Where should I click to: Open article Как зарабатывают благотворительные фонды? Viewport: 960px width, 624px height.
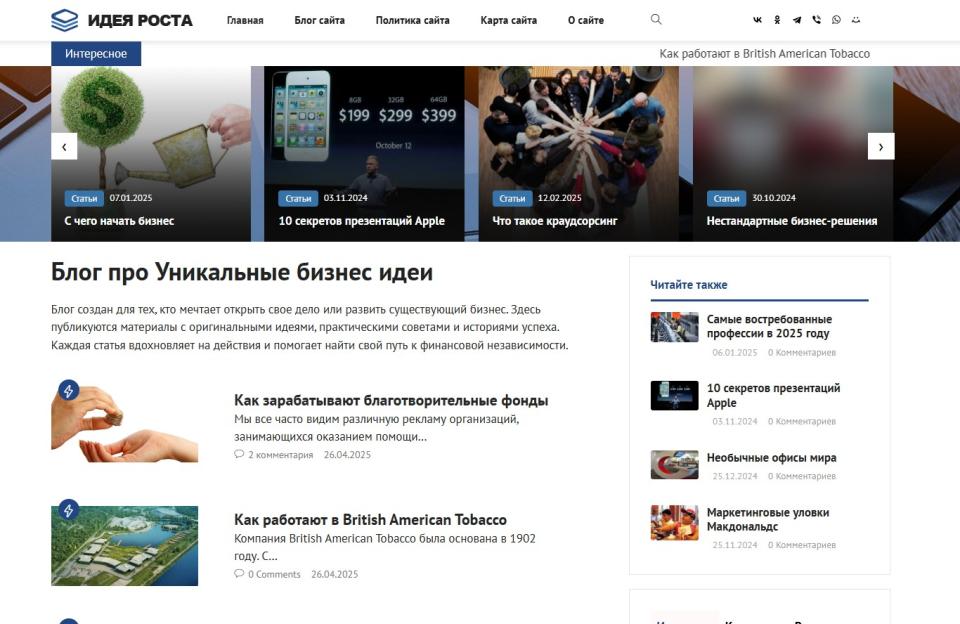[391, 400]
